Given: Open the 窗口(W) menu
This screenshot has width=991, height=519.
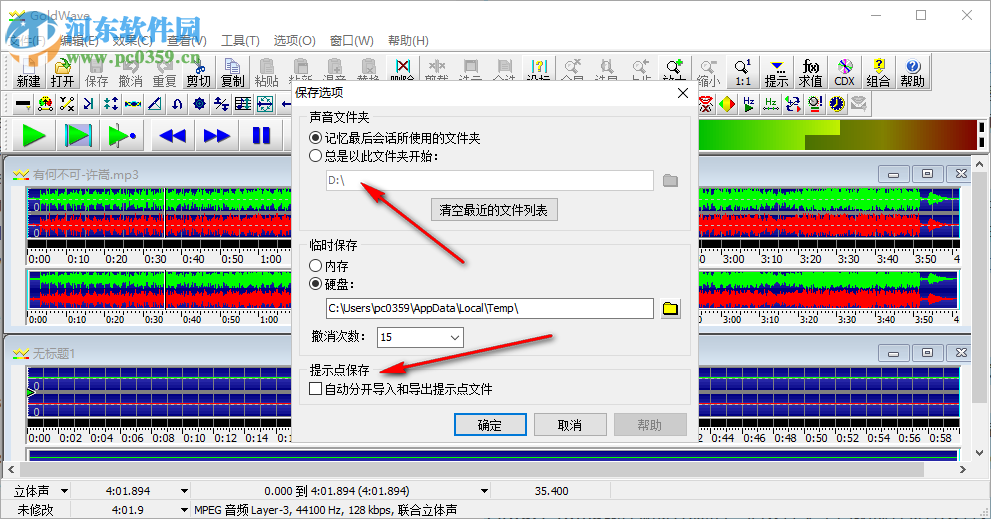Looking at the screenshot, I should click(x=351, y=40).
